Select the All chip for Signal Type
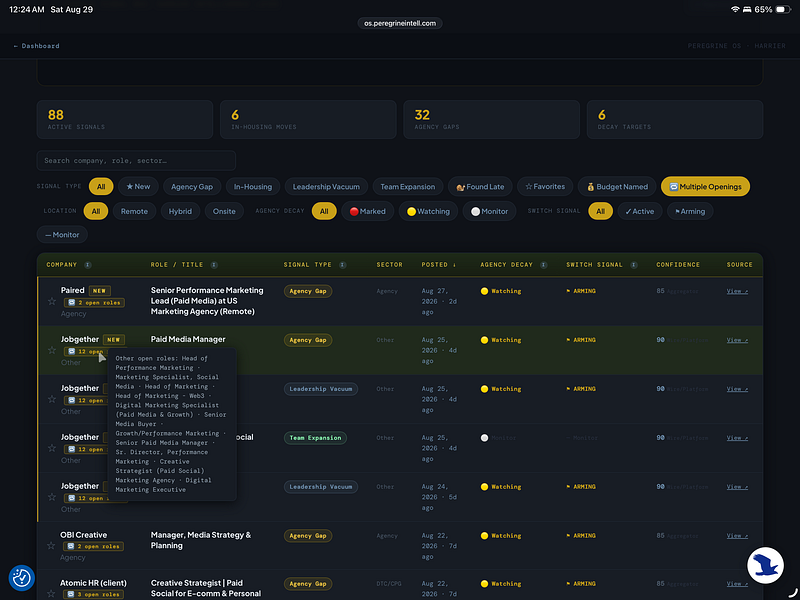The width and height of the screenshot is (800, 600). [101, 187]
